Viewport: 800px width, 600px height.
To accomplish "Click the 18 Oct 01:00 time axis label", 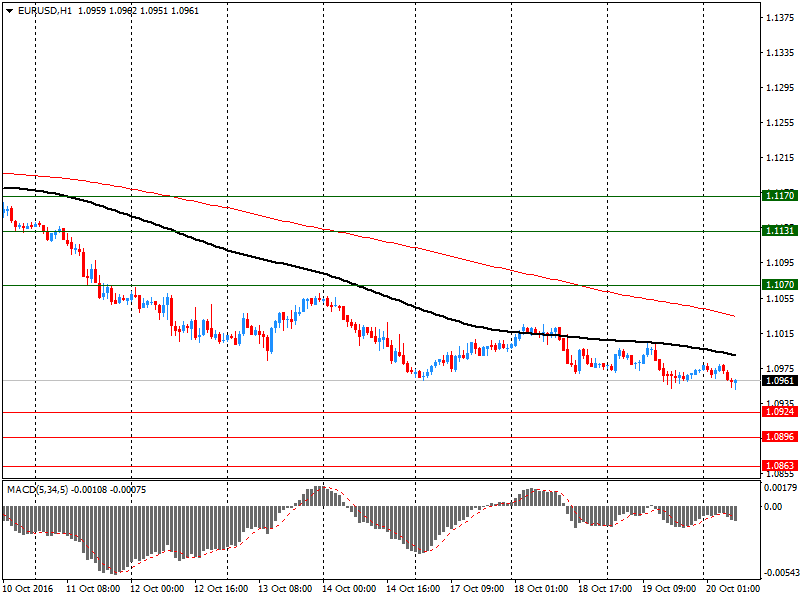I will point(541,589).
